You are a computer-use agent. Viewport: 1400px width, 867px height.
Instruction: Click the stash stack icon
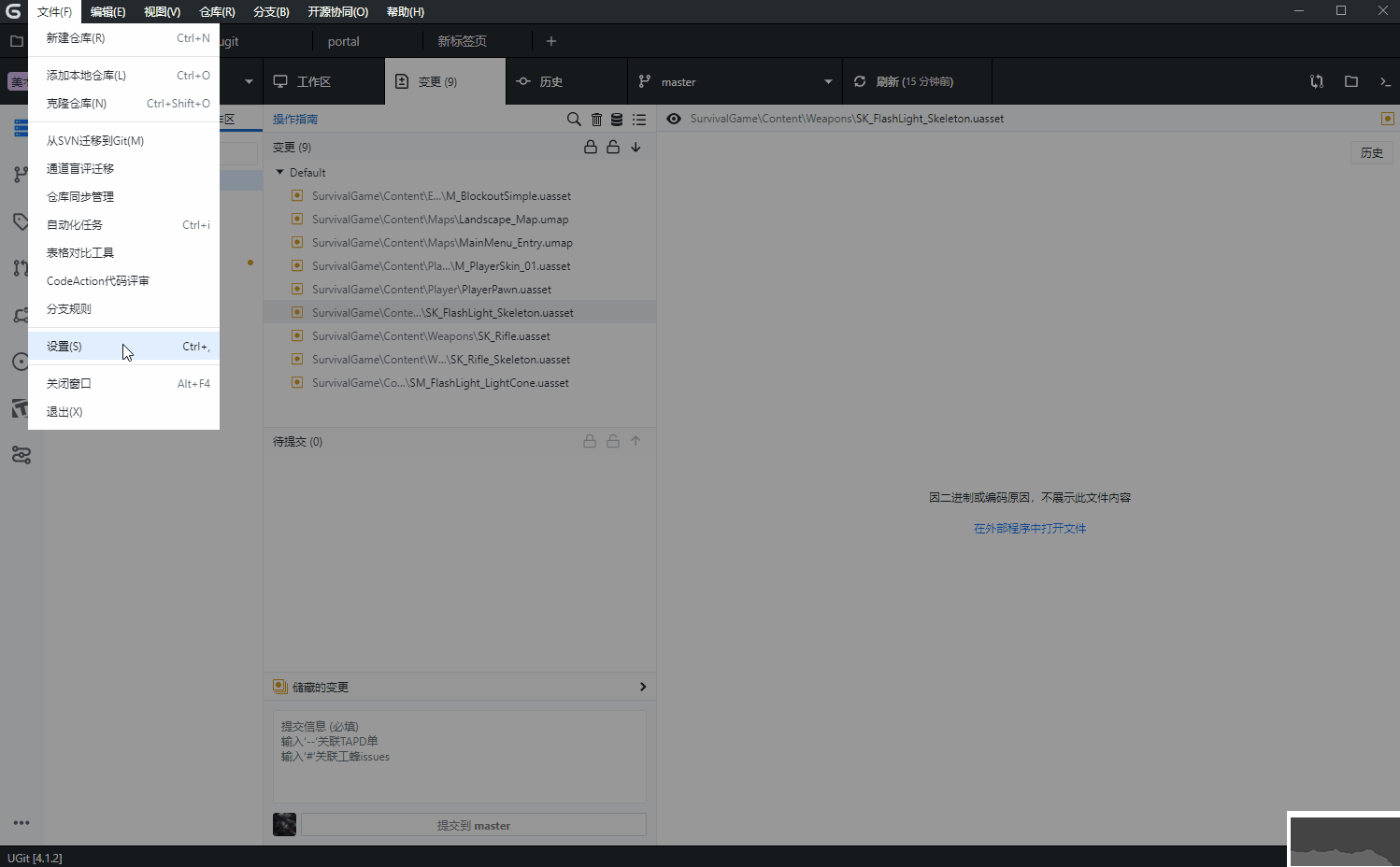tap(617, 120)
